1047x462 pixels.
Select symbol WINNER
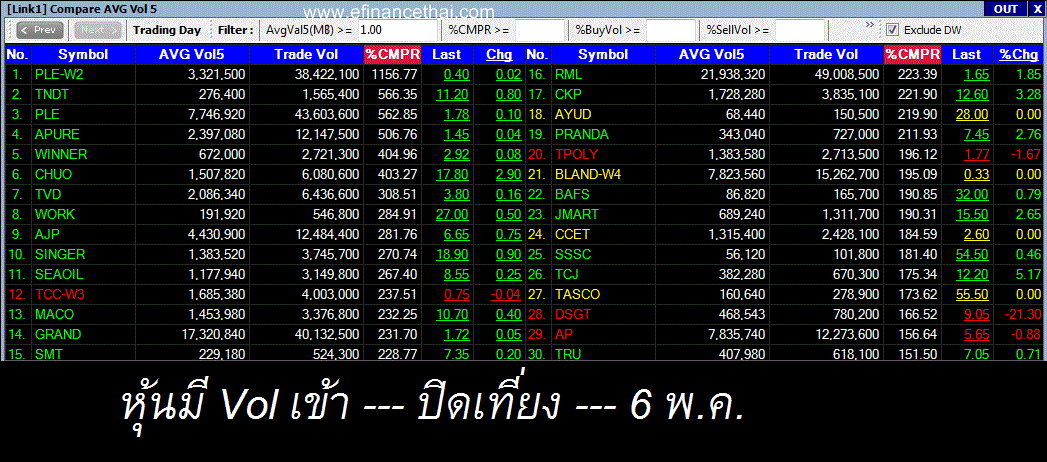tap(61, 154)
